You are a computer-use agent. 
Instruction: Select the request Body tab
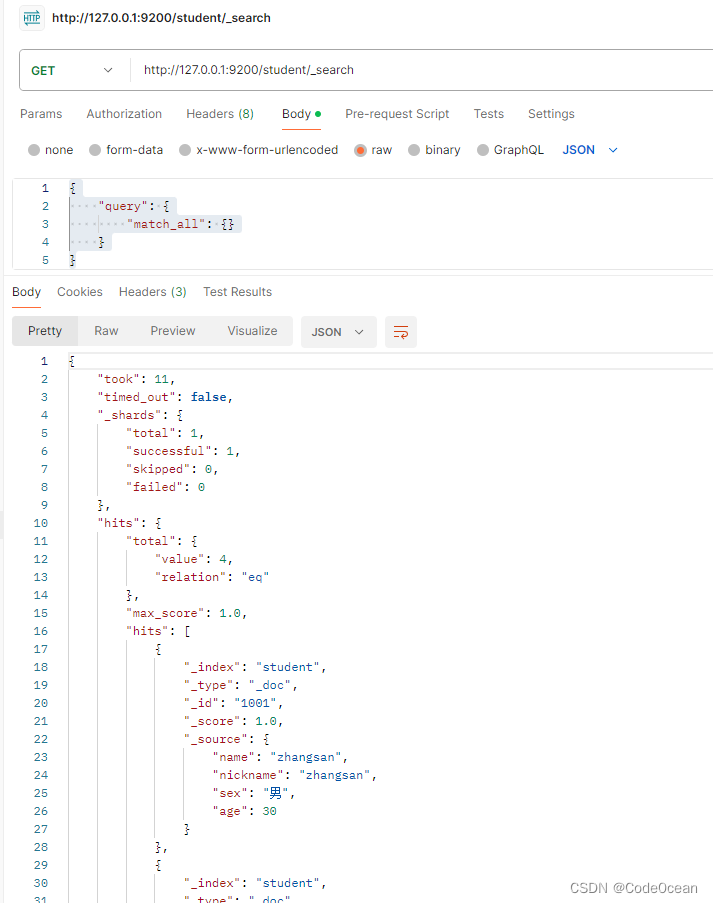click(x=301, y=114)
